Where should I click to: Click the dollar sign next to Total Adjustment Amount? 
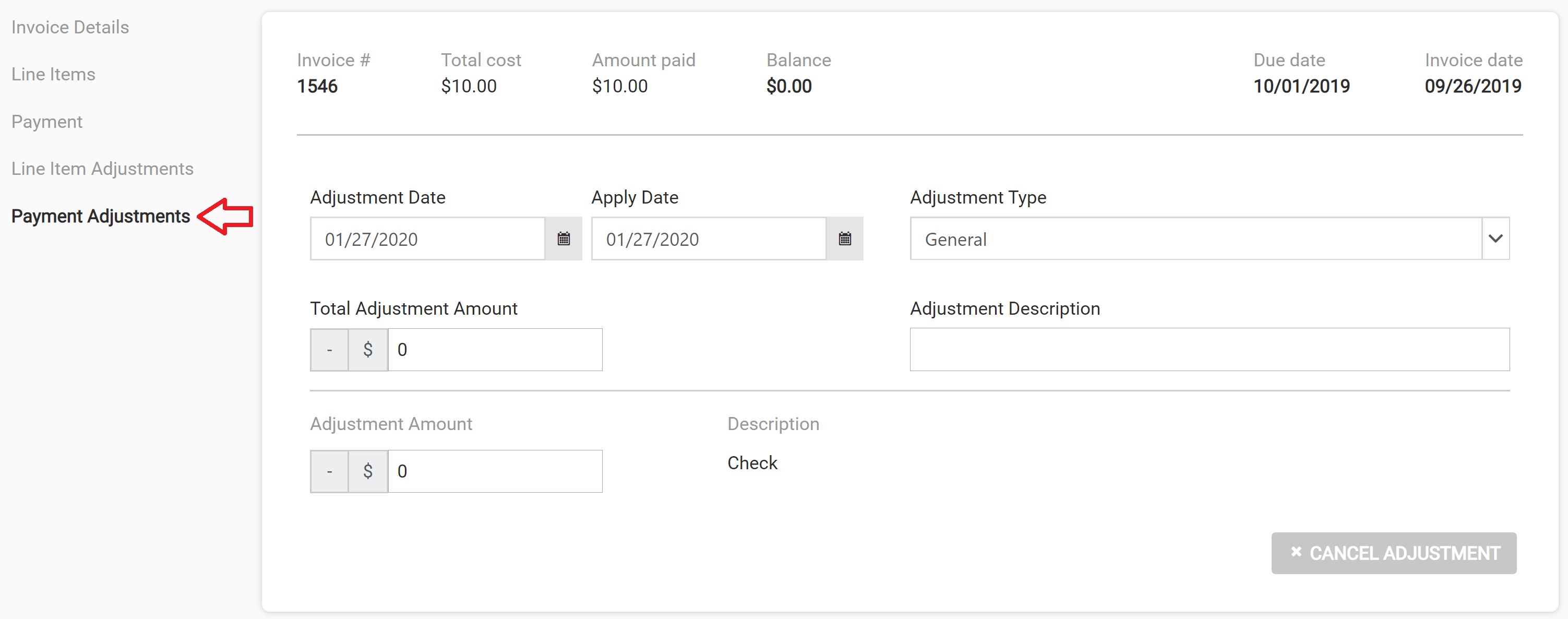coord(368,349)
